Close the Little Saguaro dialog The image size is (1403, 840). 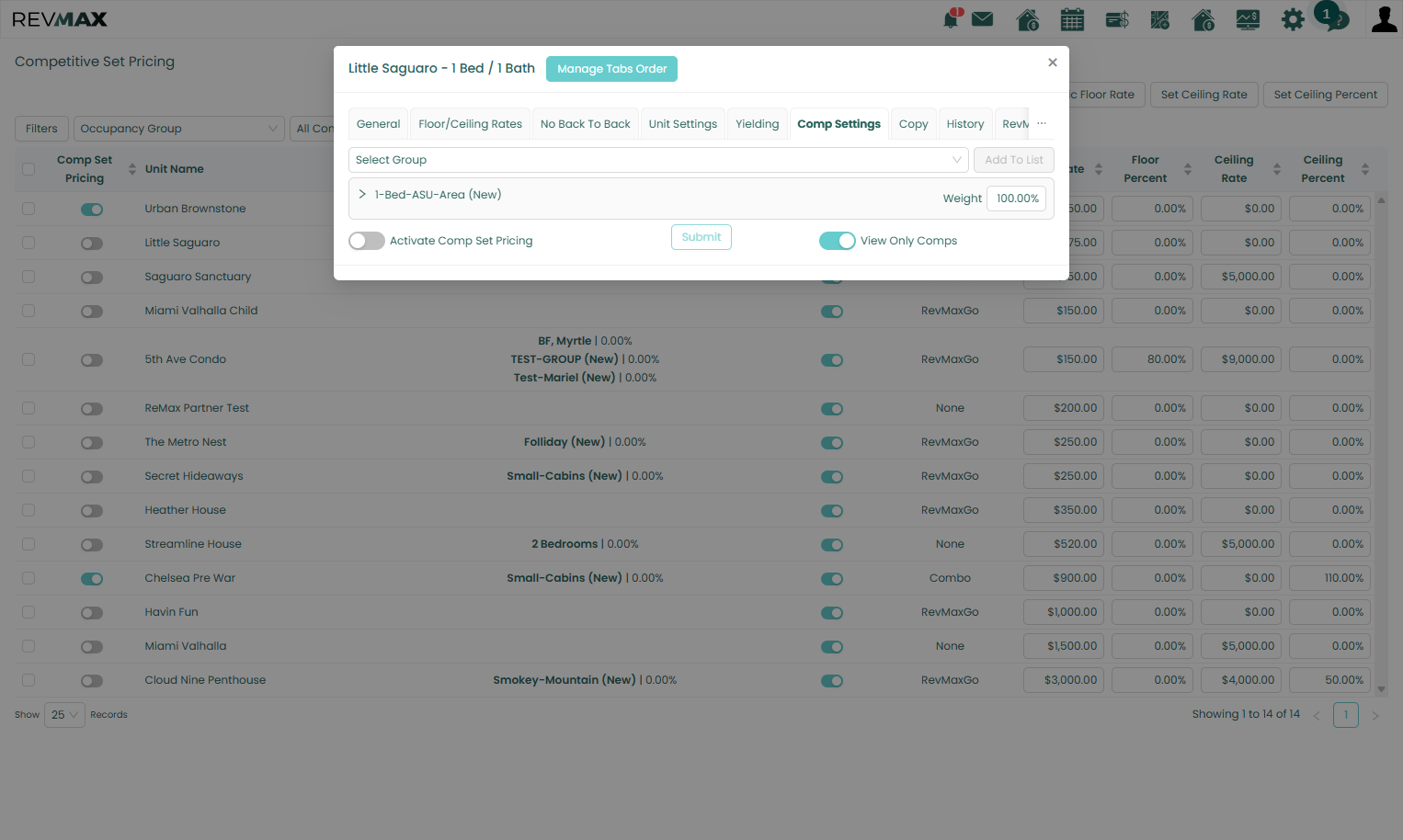[x=1053, y=62]
